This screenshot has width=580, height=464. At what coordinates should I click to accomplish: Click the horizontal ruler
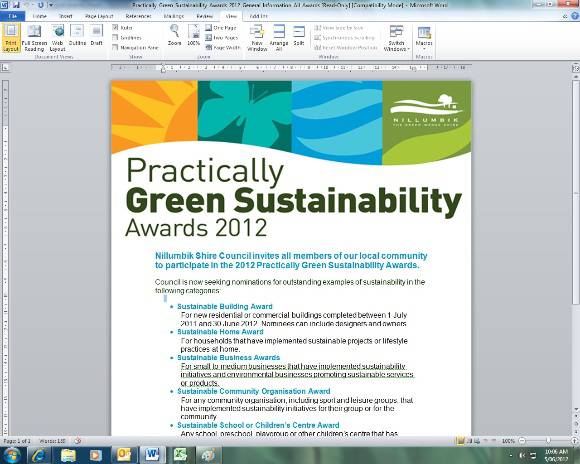291,68
